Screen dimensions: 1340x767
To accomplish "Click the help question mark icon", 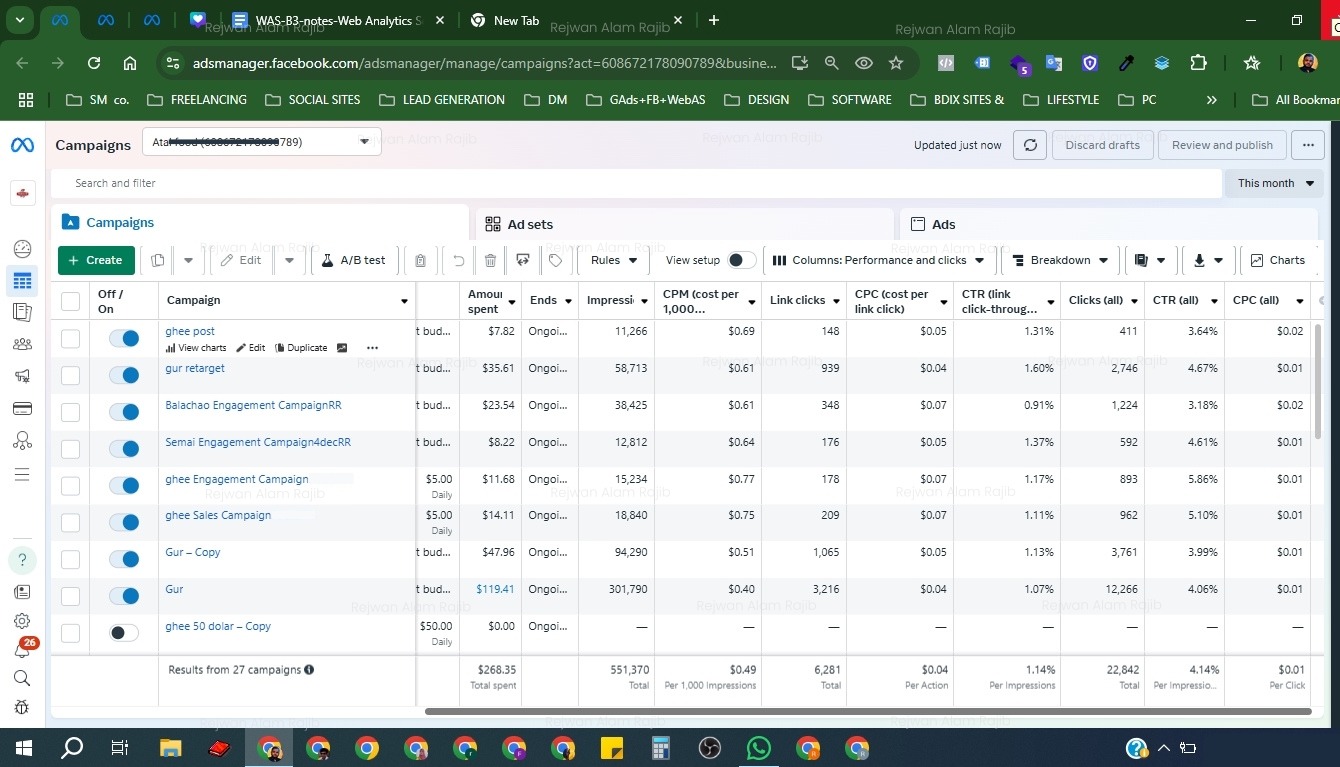I will [x=22, y=559].
